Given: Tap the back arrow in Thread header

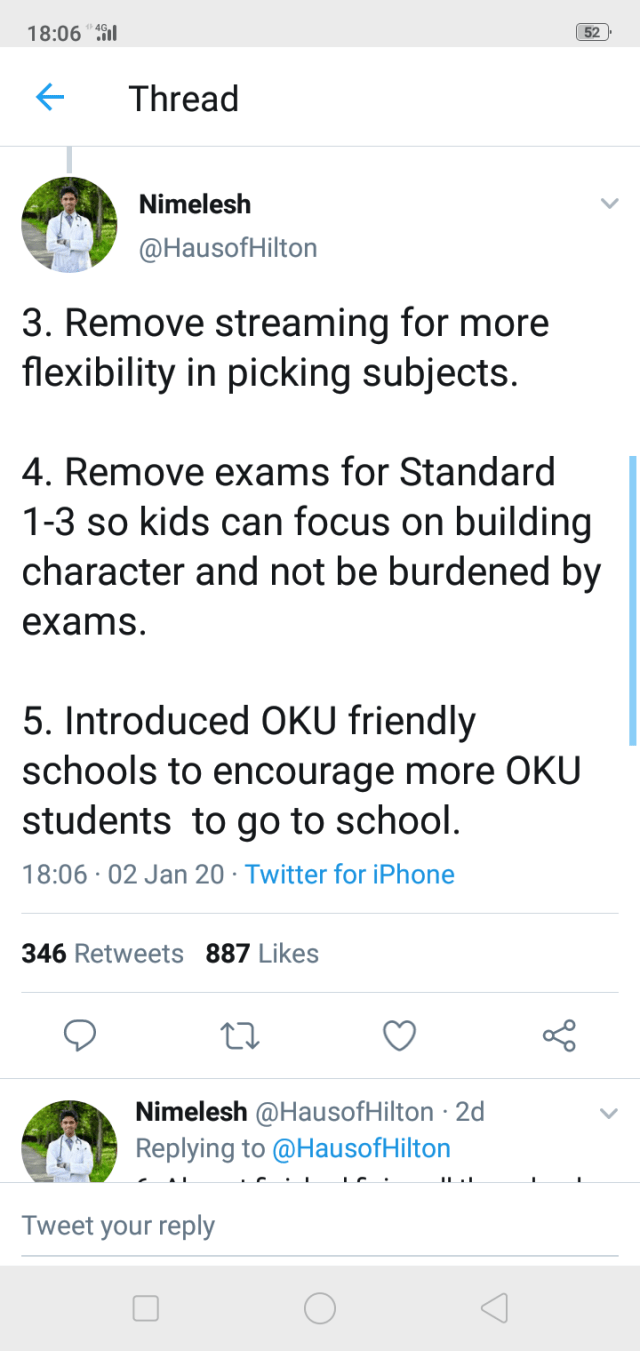Looking at the screenshot, I should point(50,98).
